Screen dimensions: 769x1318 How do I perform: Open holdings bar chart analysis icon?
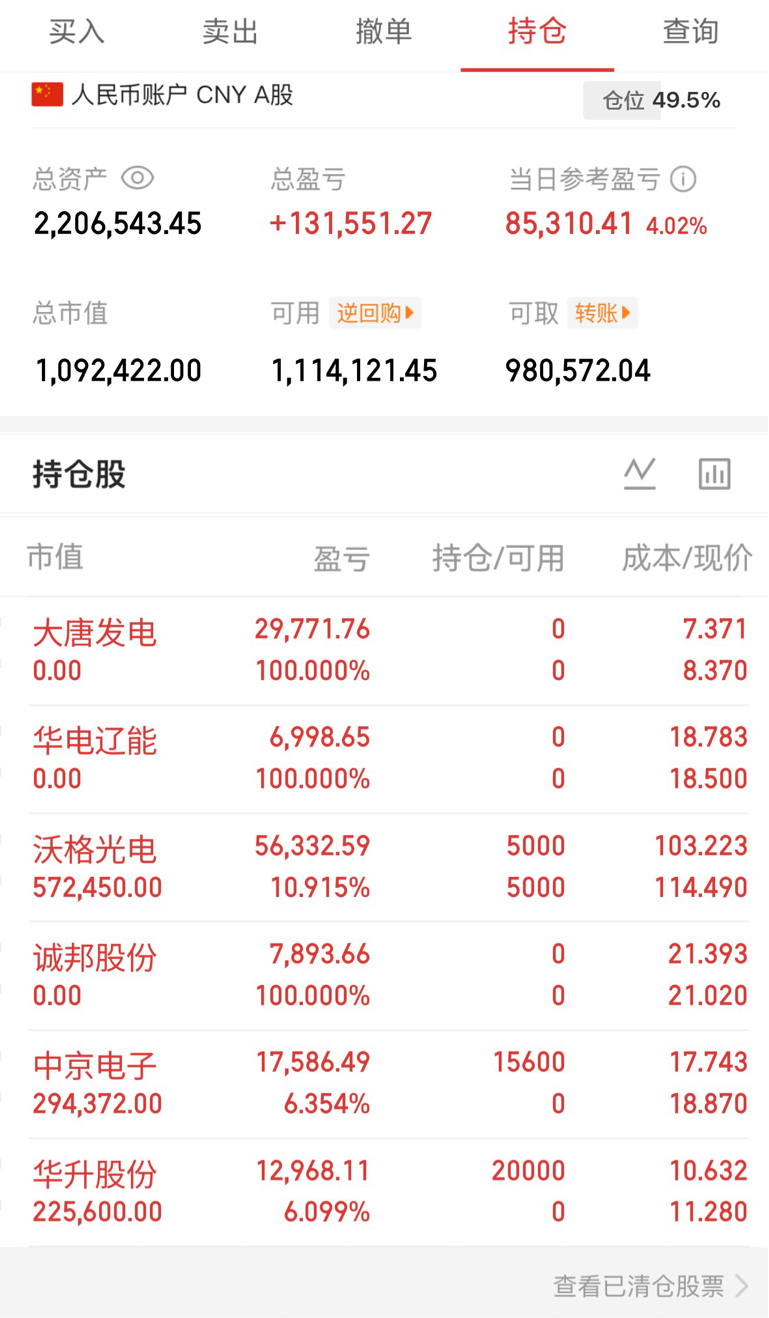pos(715,473)
